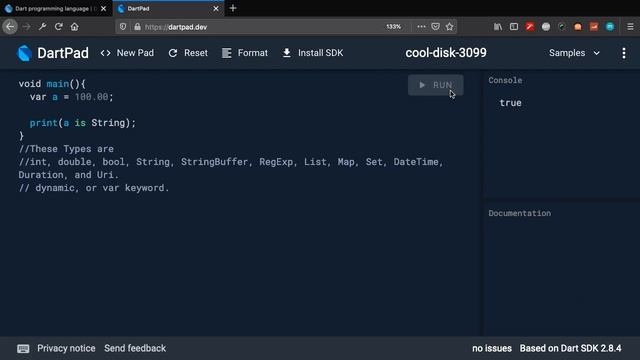Open the browser hamburger menu
The height and width of the screenshot is (360, 640).
[630, 27]
